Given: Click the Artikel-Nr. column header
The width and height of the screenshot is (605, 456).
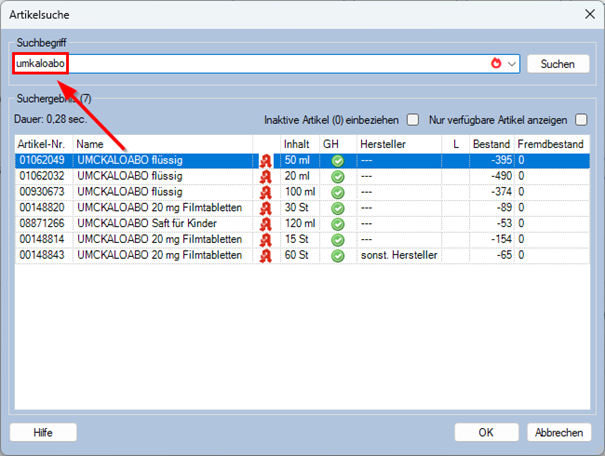Looking at the screenshot, I should tap(42, 144).
